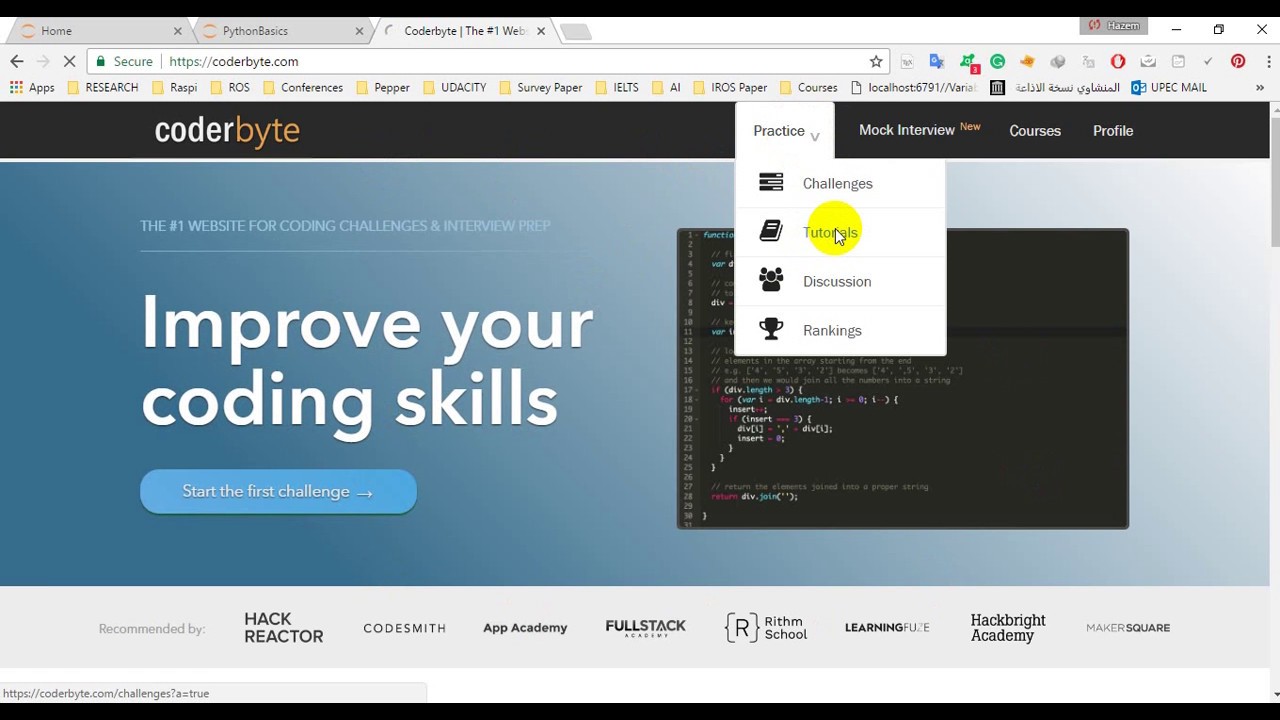Open the UDACITY bookmark folder
This screenshot has height=720, width=1280.
tap(454, 87)
